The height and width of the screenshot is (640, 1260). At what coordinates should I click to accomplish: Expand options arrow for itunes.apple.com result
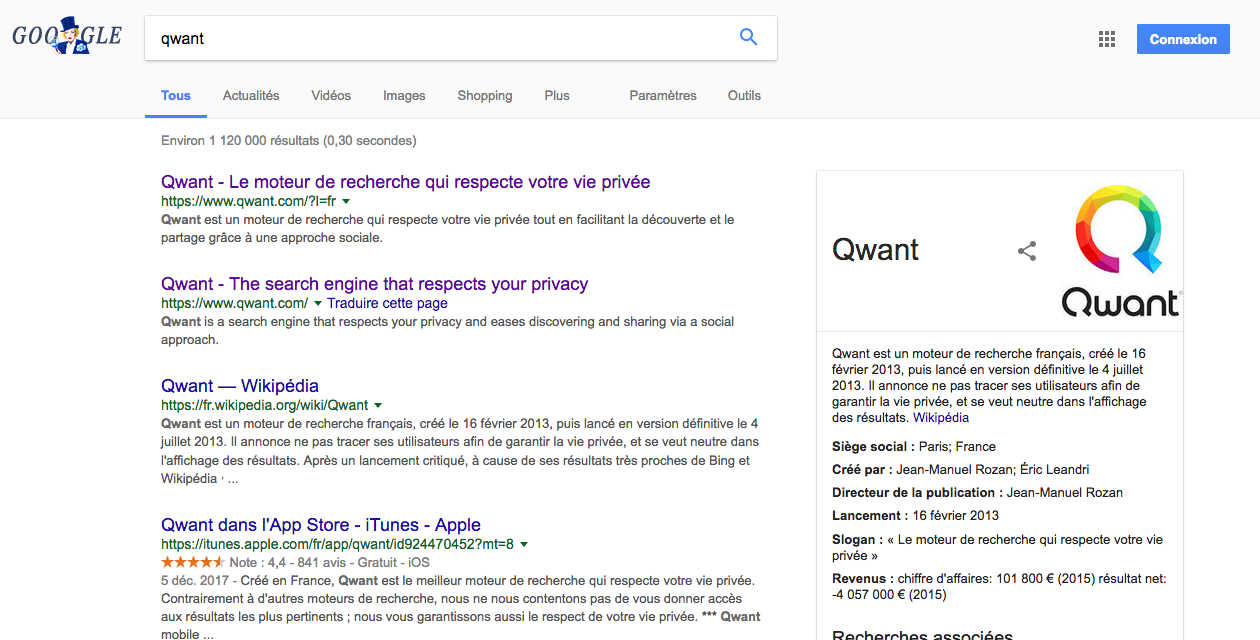pos(524,544)
